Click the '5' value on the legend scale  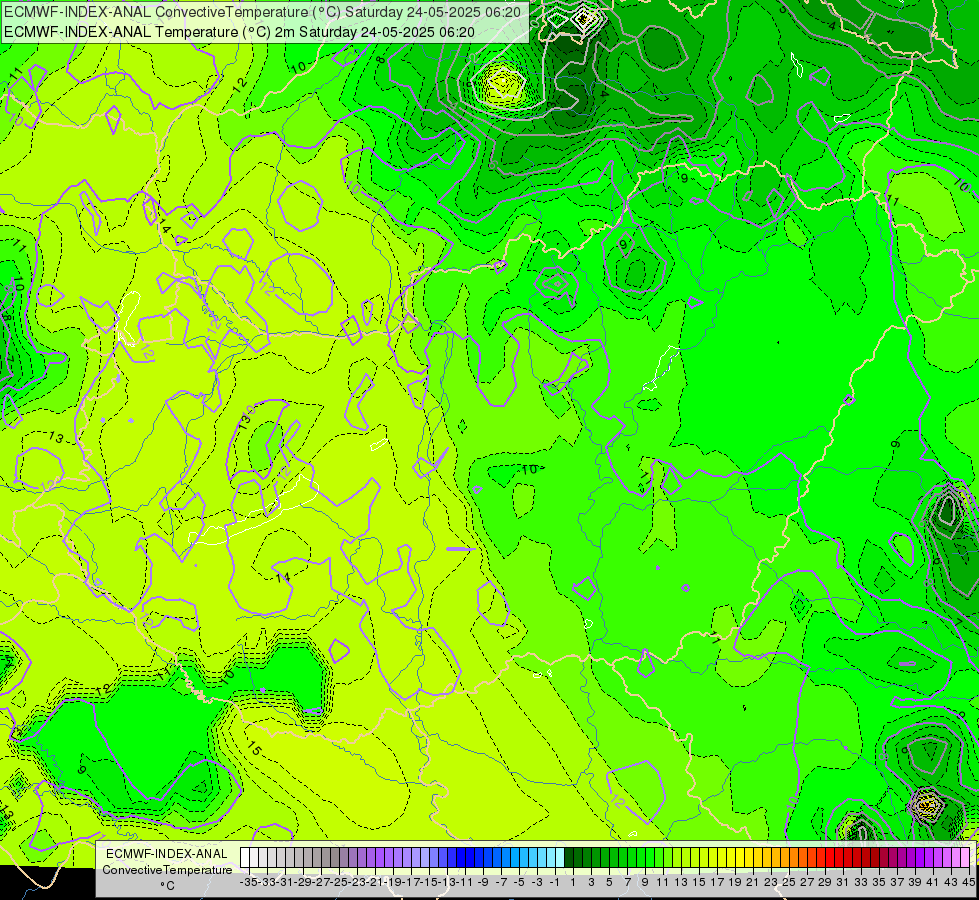coord(609,882)
